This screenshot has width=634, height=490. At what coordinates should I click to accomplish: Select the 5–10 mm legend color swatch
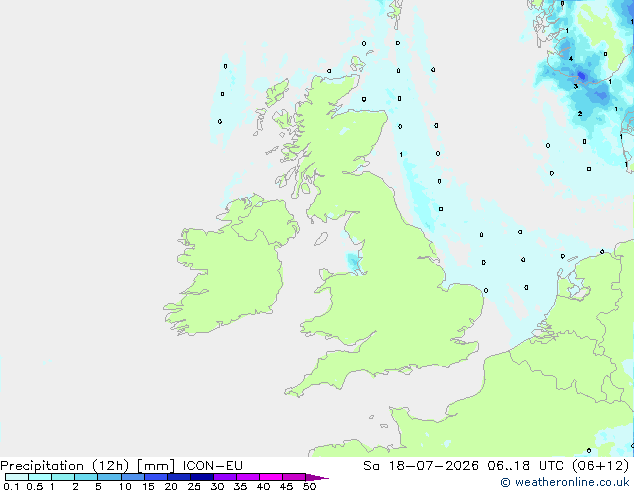coord(109,477)
